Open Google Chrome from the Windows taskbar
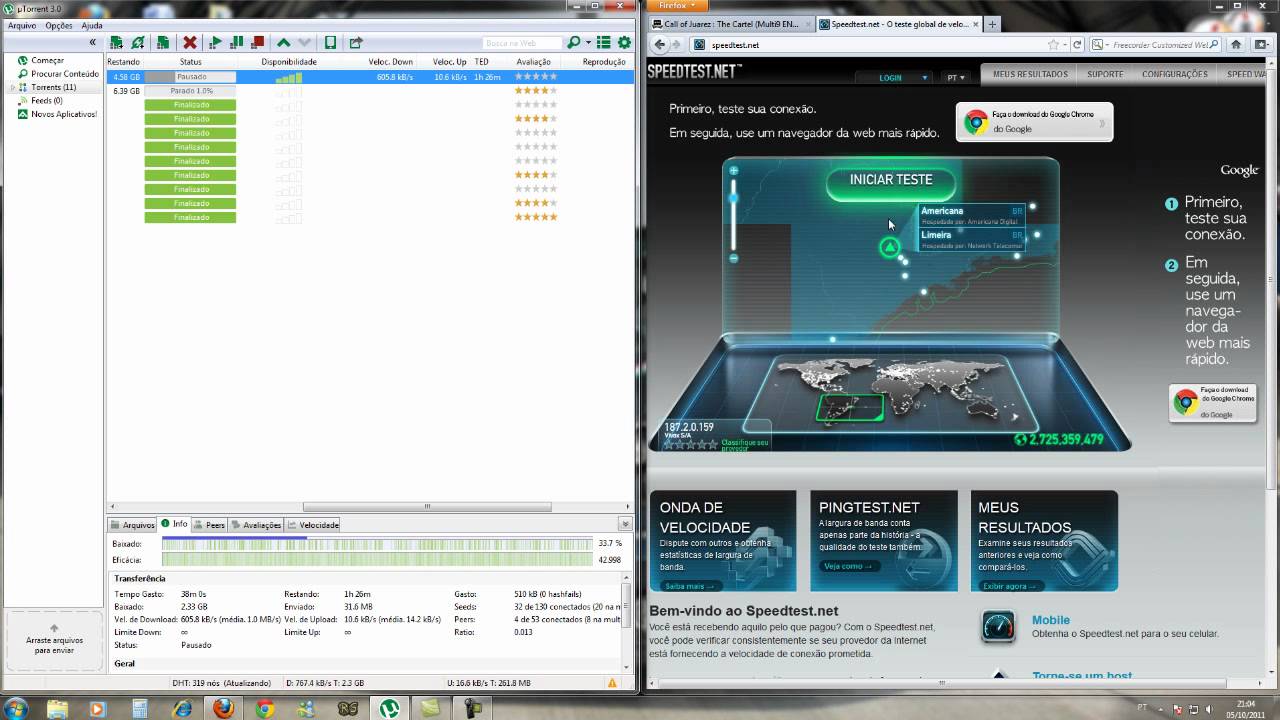Viewport: 1280px width, 720px height. coord(265,708)
